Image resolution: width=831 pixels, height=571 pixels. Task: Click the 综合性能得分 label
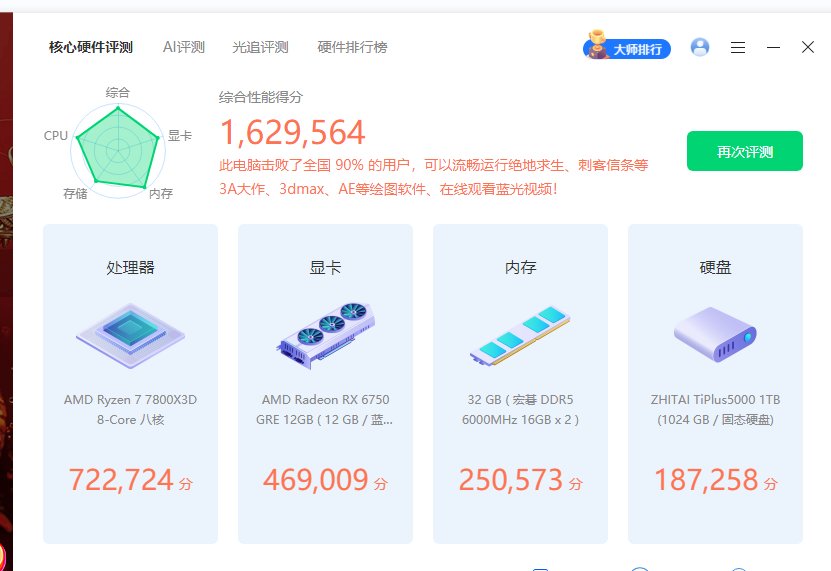[x=261, y=97]
